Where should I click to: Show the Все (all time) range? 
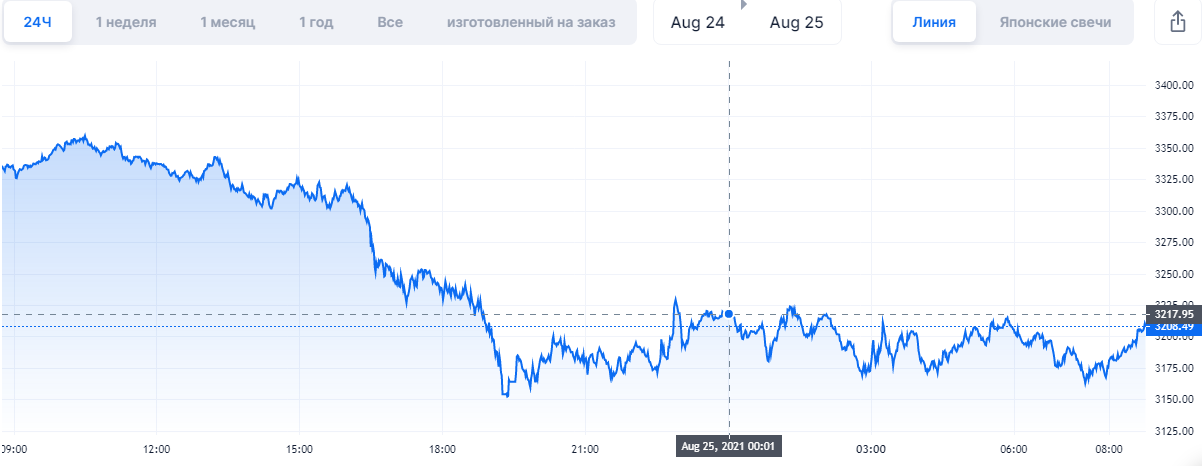390,22
